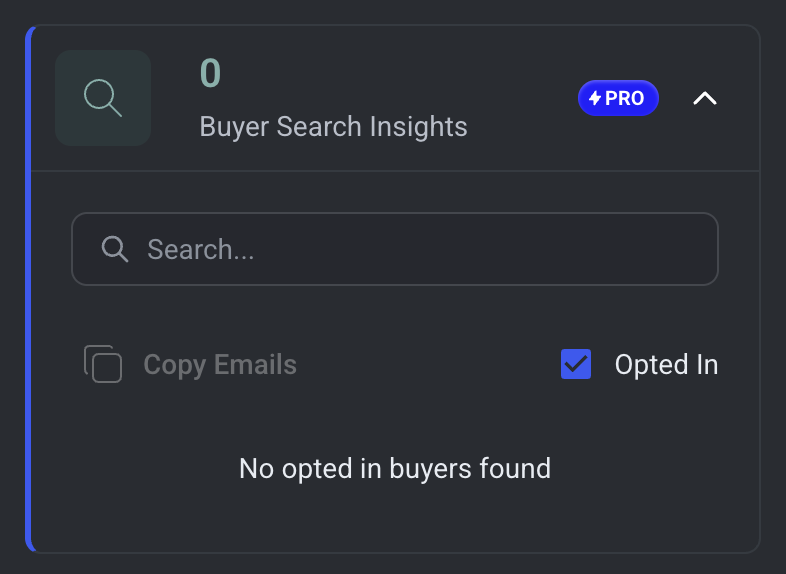This screenshot has width=786, height=574.
Task: Uncheck the Opted In checkbox
Action: point(576,364)
